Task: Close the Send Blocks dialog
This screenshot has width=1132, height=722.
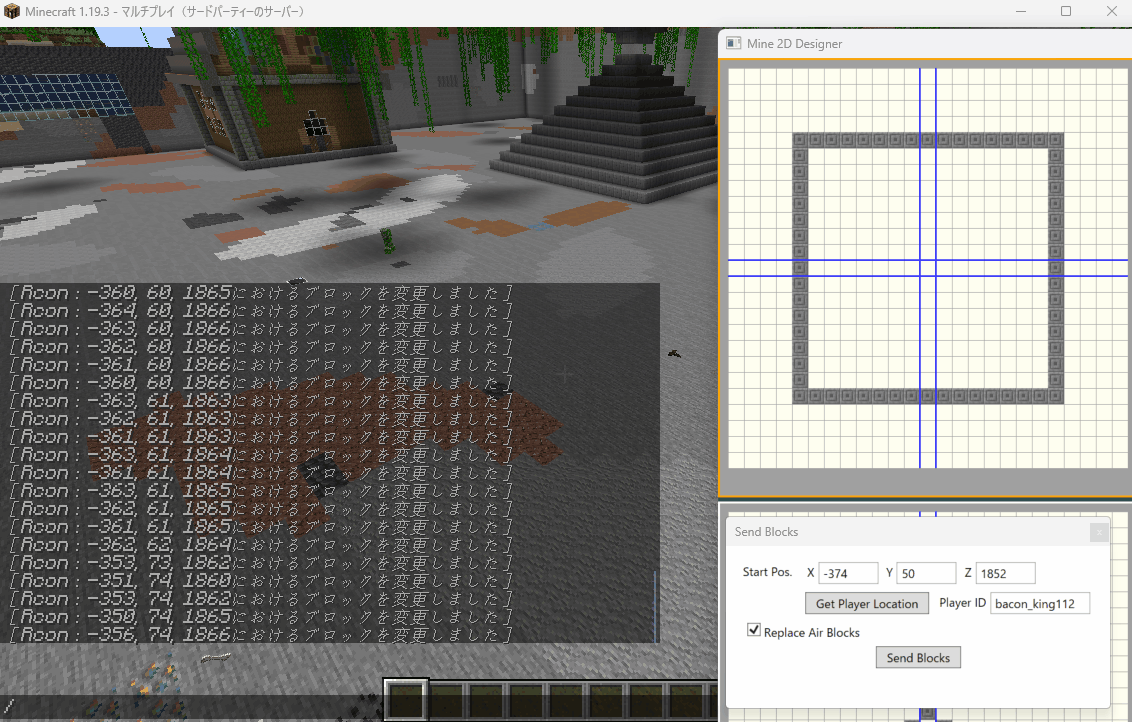Action: (1099, 532)
